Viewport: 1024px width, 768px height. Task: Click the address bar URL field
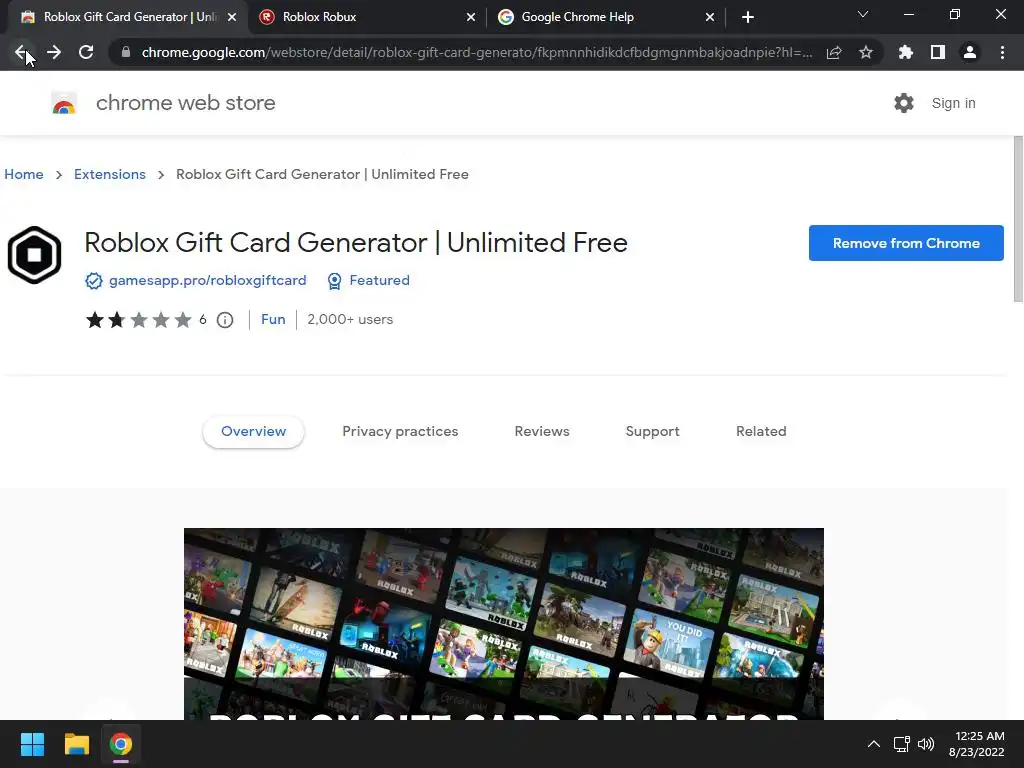[477, 52]
